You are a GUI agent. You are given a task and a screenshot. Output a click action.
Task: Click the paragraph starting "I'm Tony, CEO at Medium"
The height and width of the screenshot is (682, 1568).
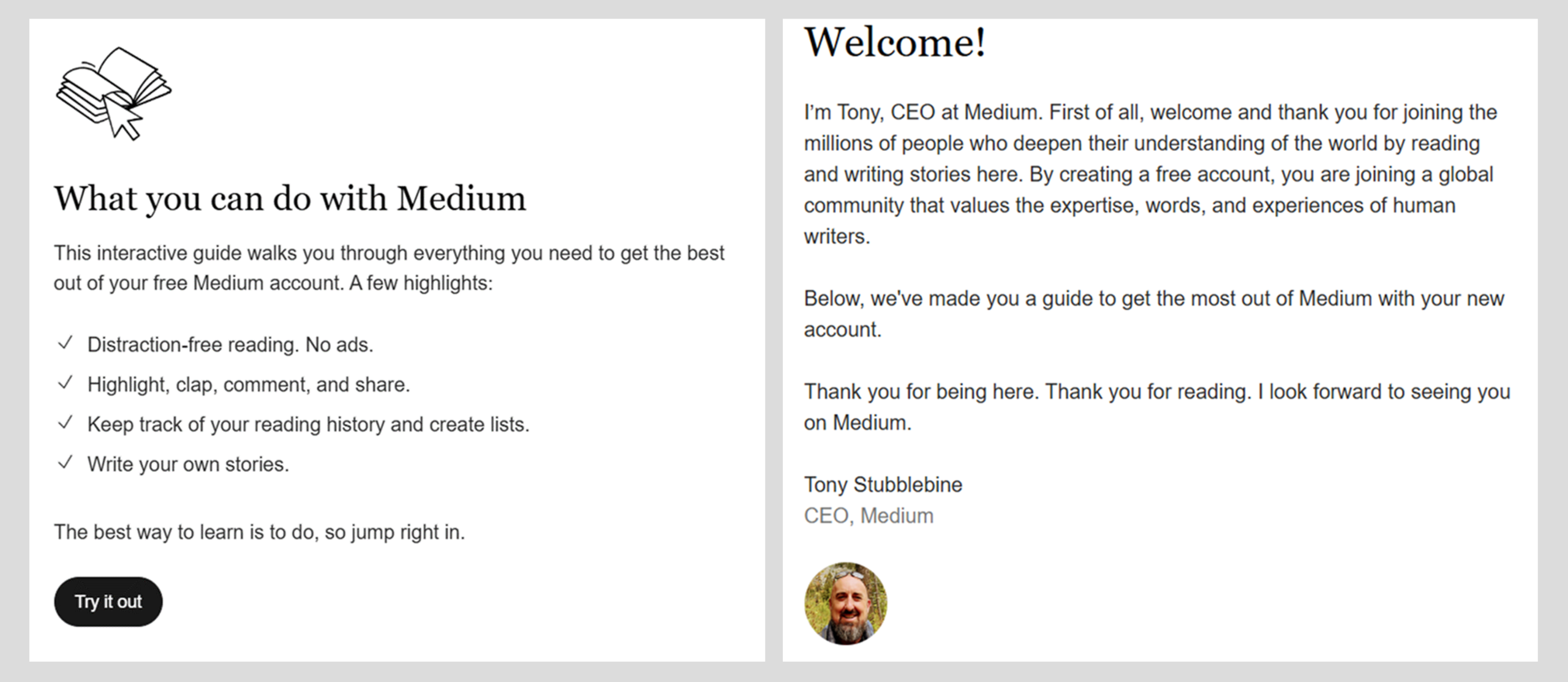click(1150, 174)
